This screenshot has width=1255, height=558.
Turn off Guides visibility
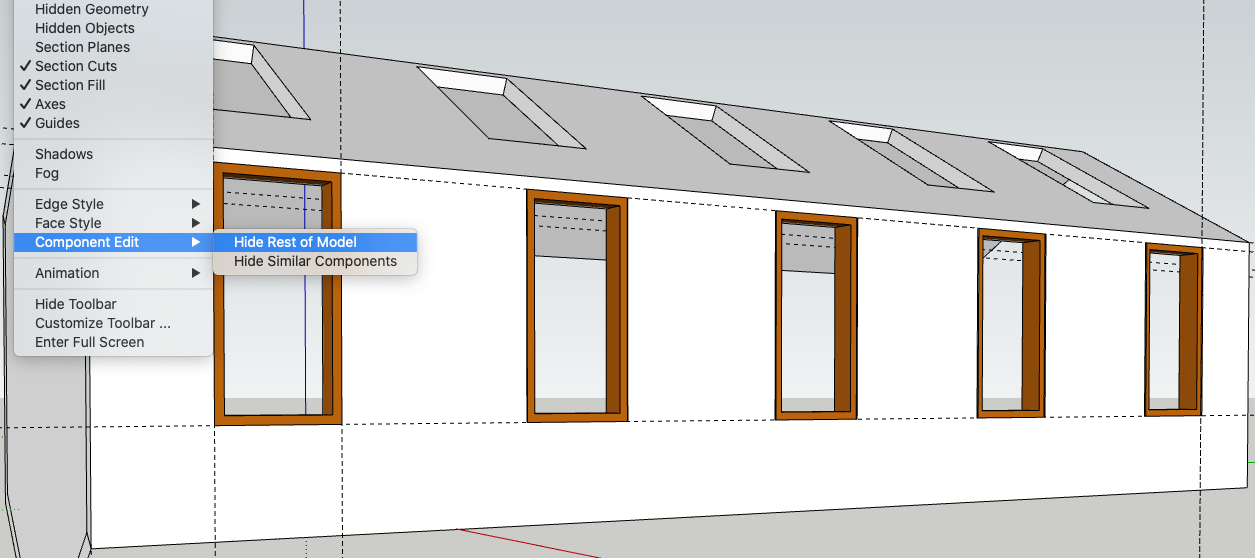click(113, 123)
